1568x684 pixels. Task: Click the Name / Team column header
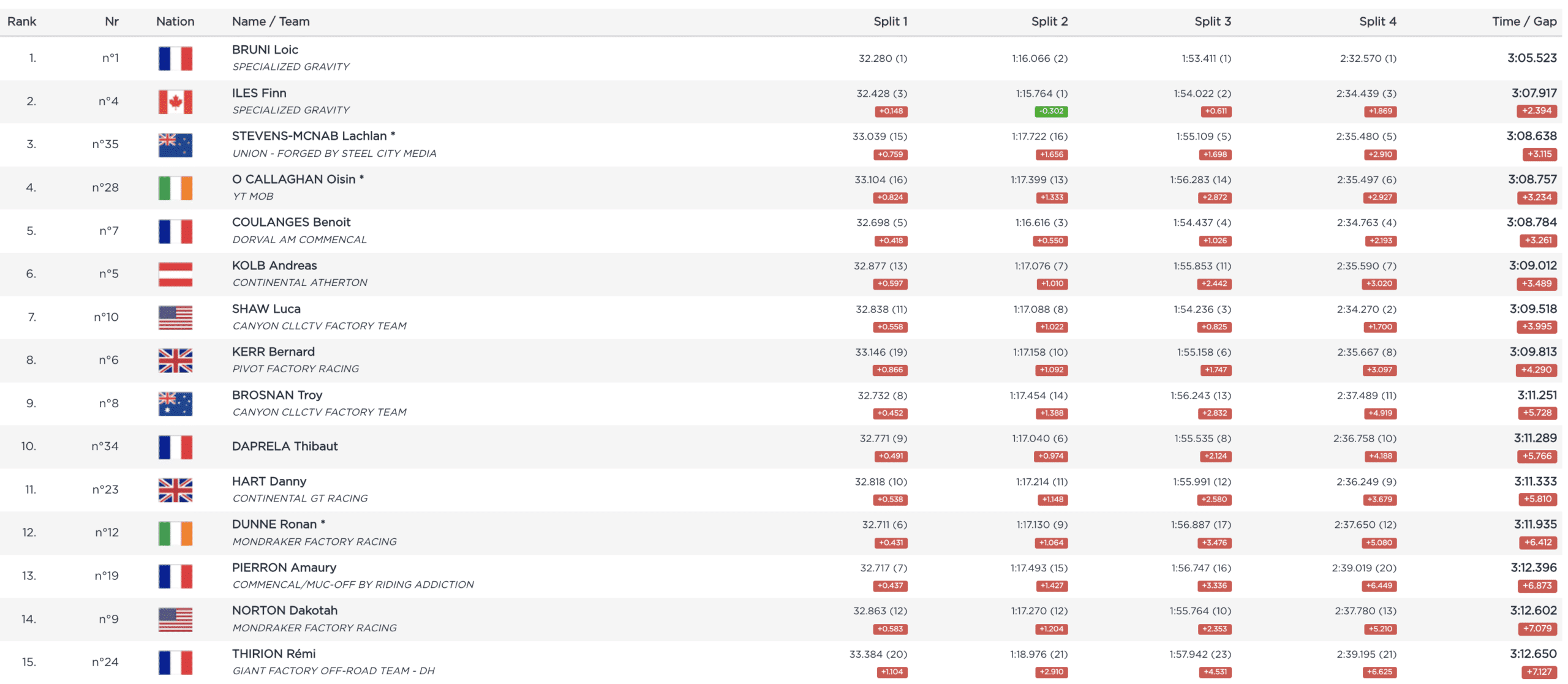pyautogui.click(x=271, y=21)
